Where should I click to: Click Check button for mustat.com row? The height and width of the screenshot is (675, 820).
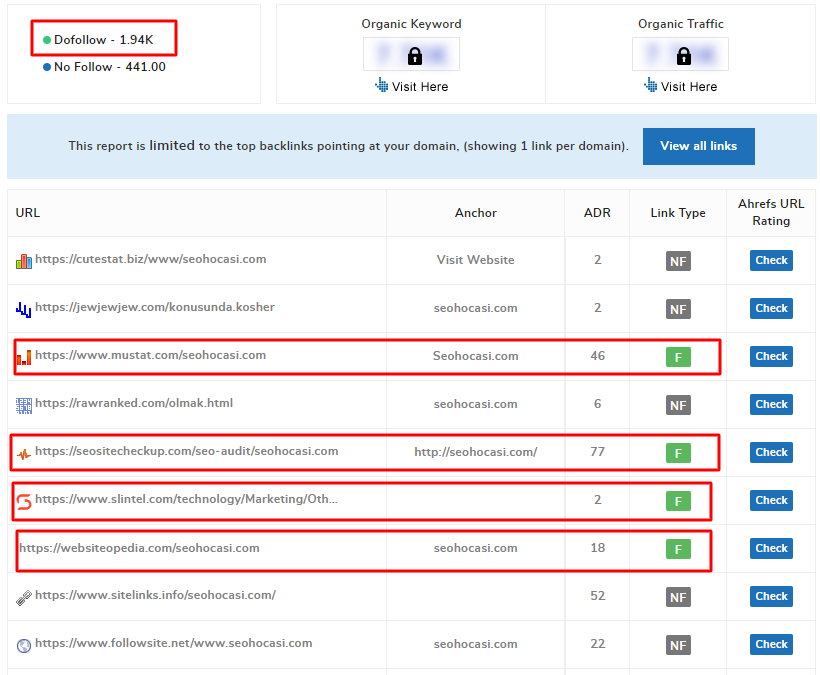coord(771,357)
